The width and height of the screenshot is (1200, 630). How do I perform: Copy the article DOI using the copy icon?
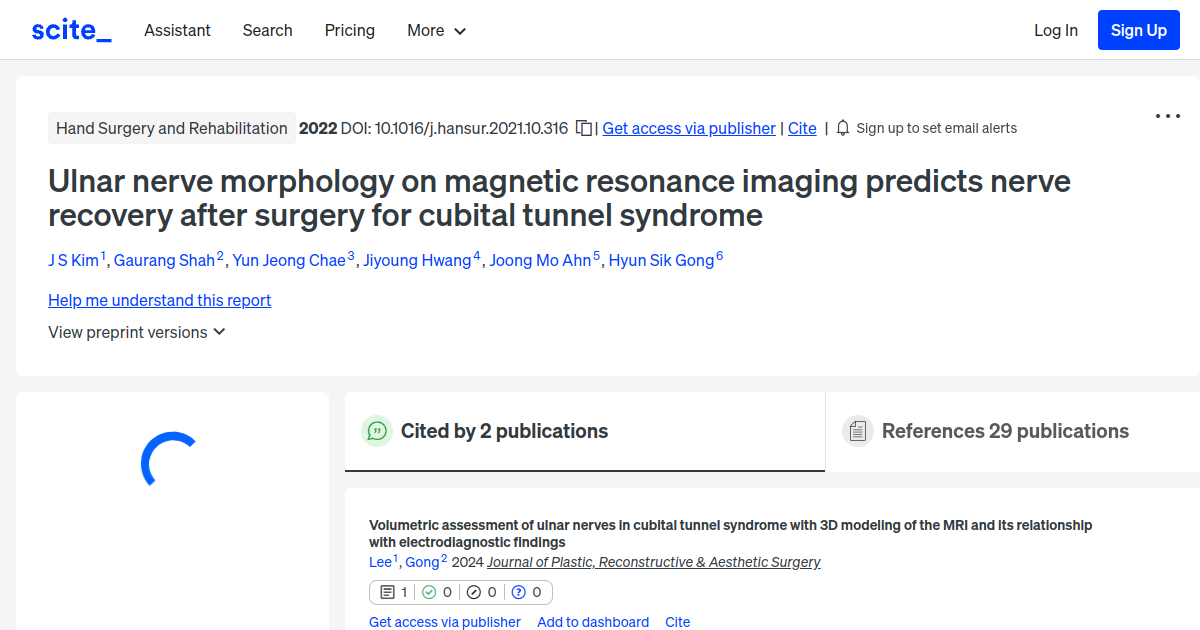click(x=582, y=128)
